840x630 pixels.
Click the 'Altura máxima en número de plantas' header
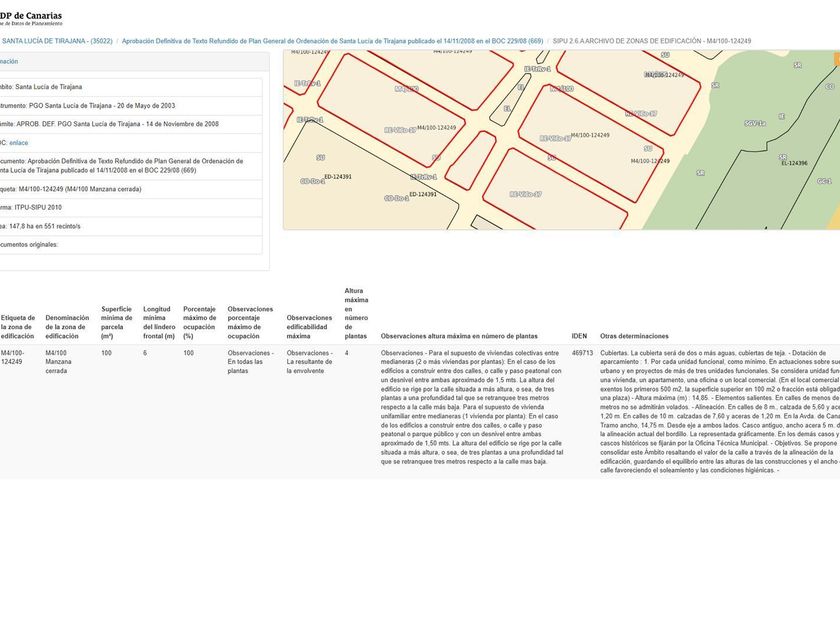point(356,313)
